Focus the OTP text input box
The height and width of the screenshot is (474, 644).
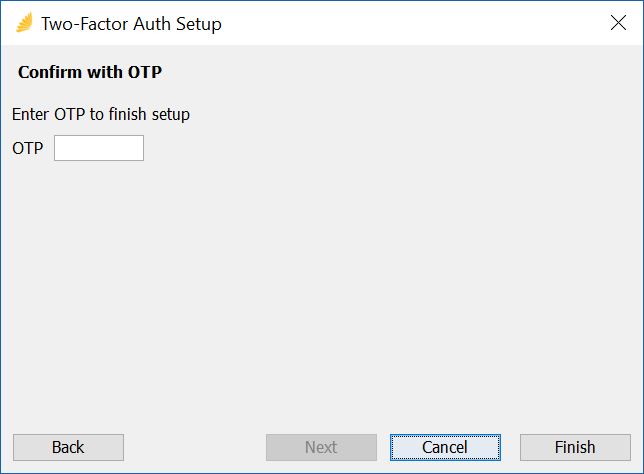[99, 148]
